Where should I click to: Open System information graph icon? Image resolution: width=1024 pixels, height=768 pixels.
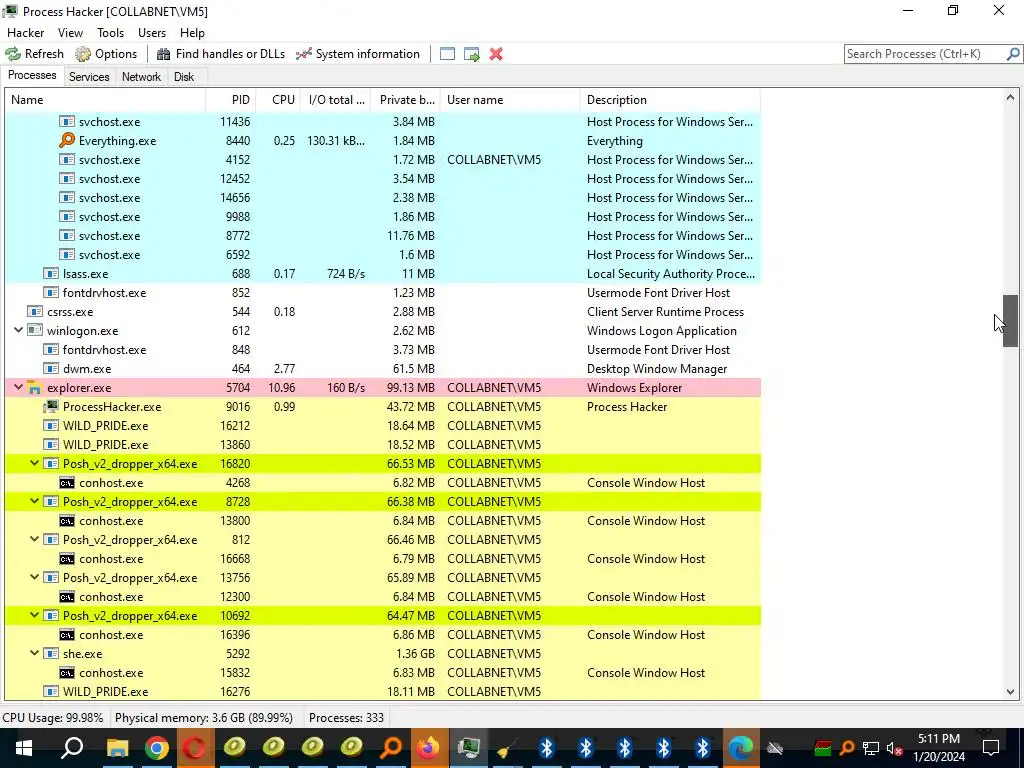pos(304,54)
